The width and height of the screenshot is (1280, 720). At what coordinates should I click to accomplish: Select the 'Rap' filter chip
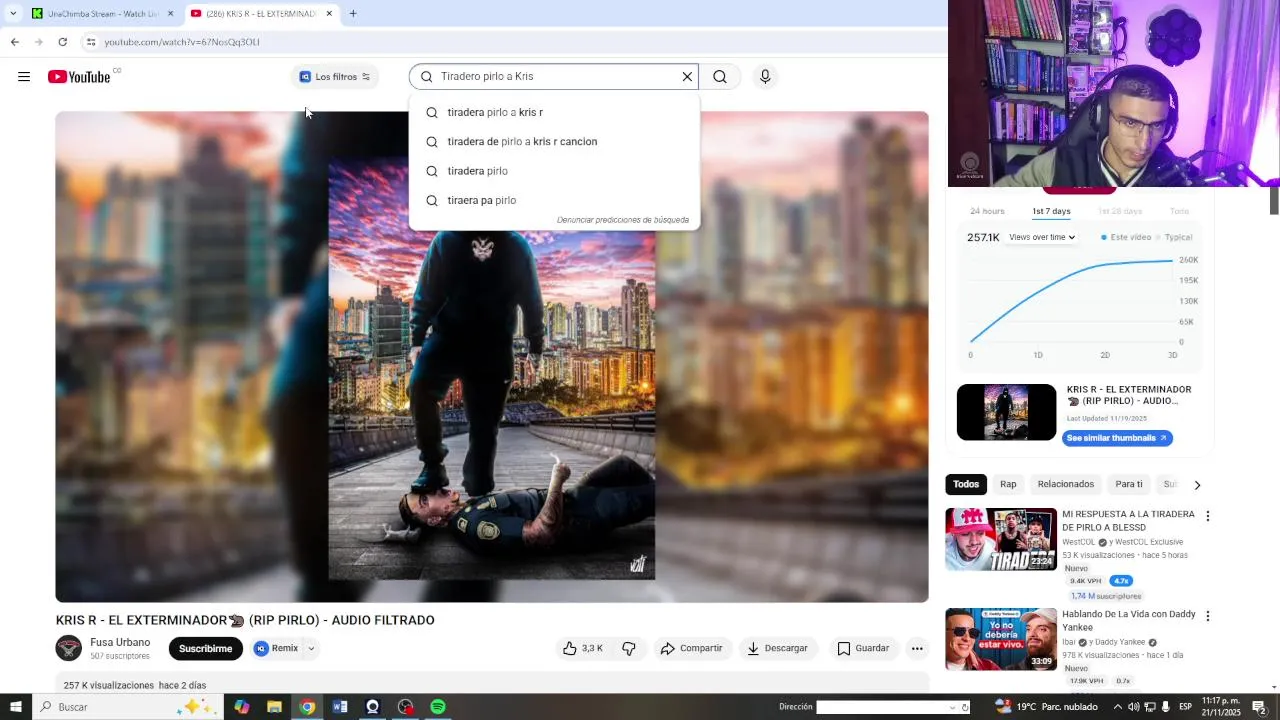1008,484
